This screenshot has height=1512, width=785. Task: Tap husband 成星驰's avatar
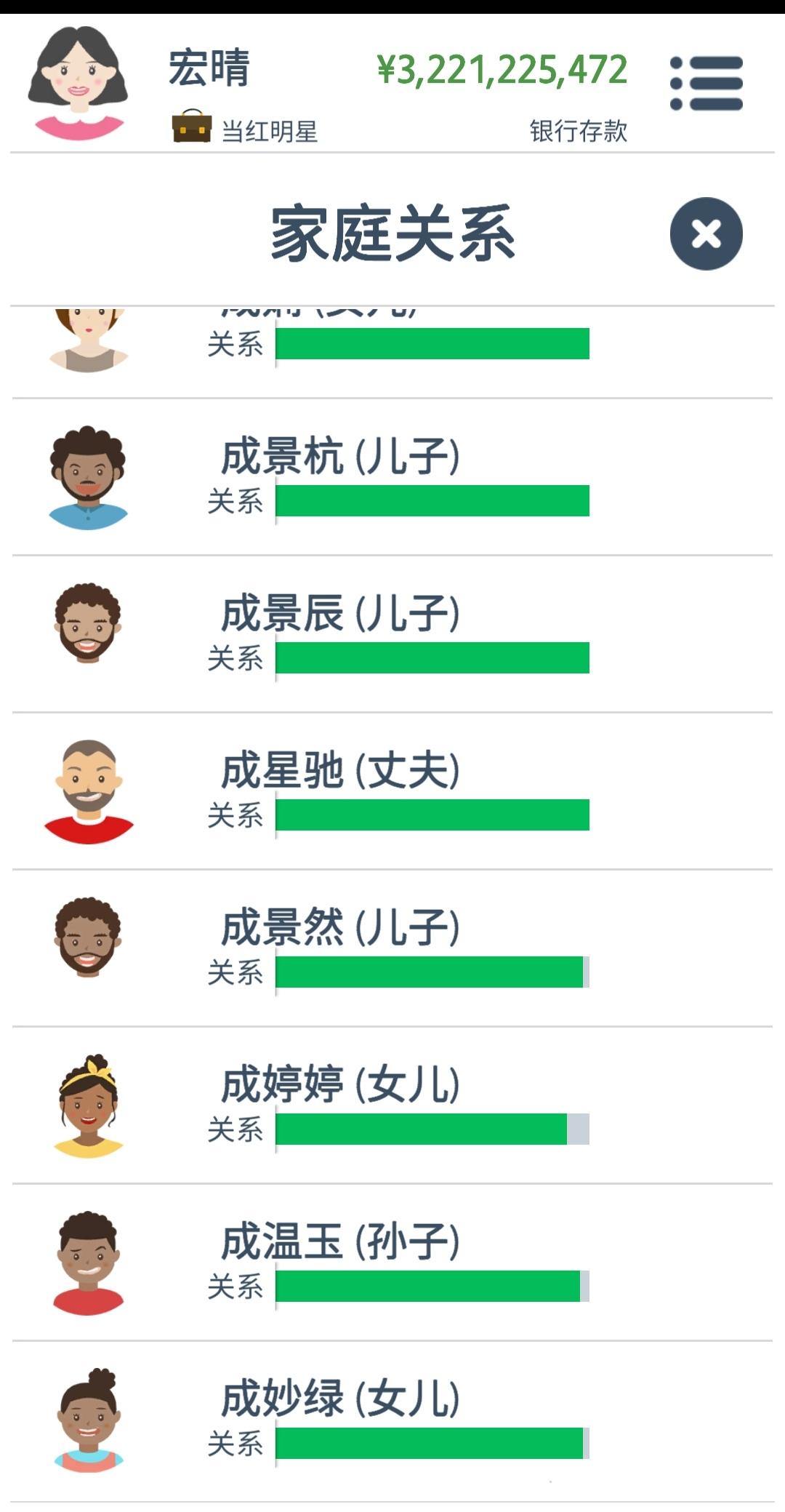88,791
